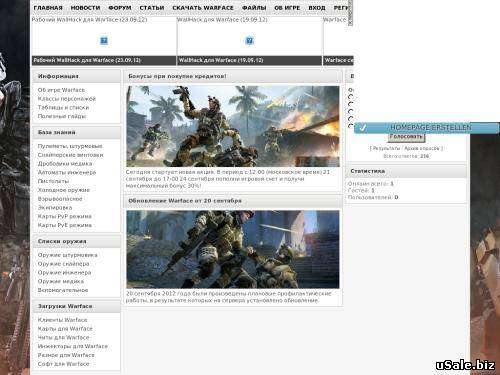Image resolution: width=500 pixels, height=375 pixels.
Task: Click the Пользователей: 0 statistic line
Action: (x=373, y=197)
